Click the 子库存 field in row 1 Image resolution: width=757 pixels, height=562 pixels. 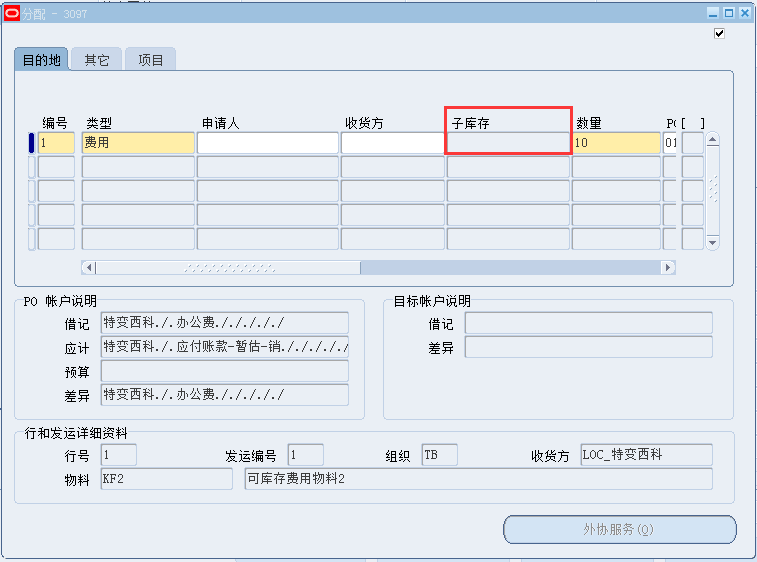(x=508, y=142)
